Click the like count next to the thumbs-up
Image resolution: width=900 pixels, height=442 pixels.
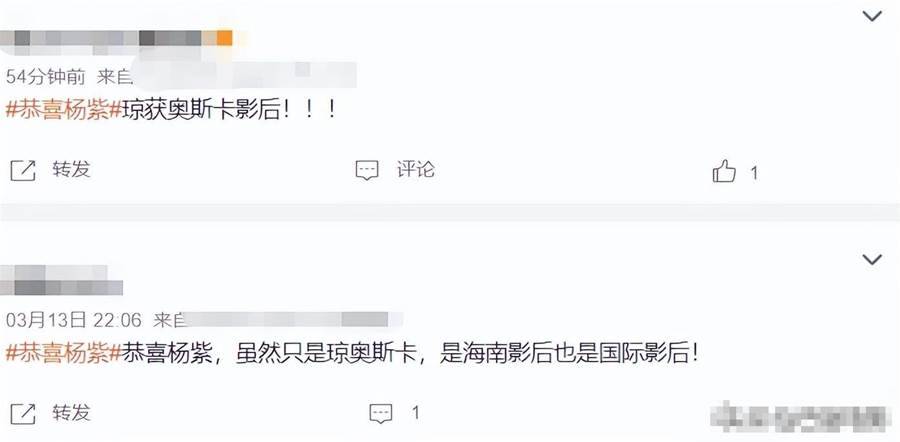pyautogui.click(x=754, y=173)
